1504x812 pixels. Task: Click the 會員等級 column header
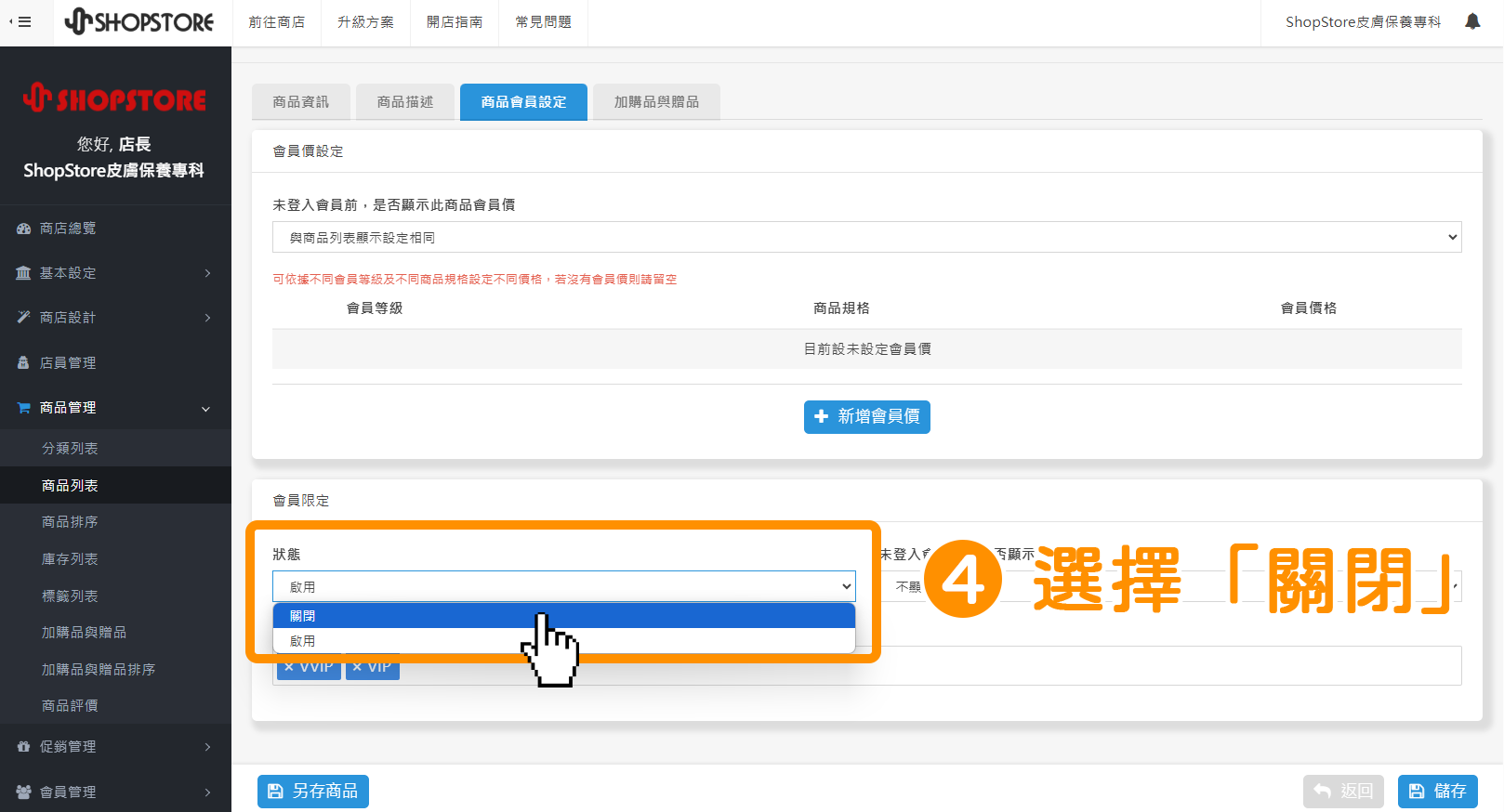pos(375,308)
